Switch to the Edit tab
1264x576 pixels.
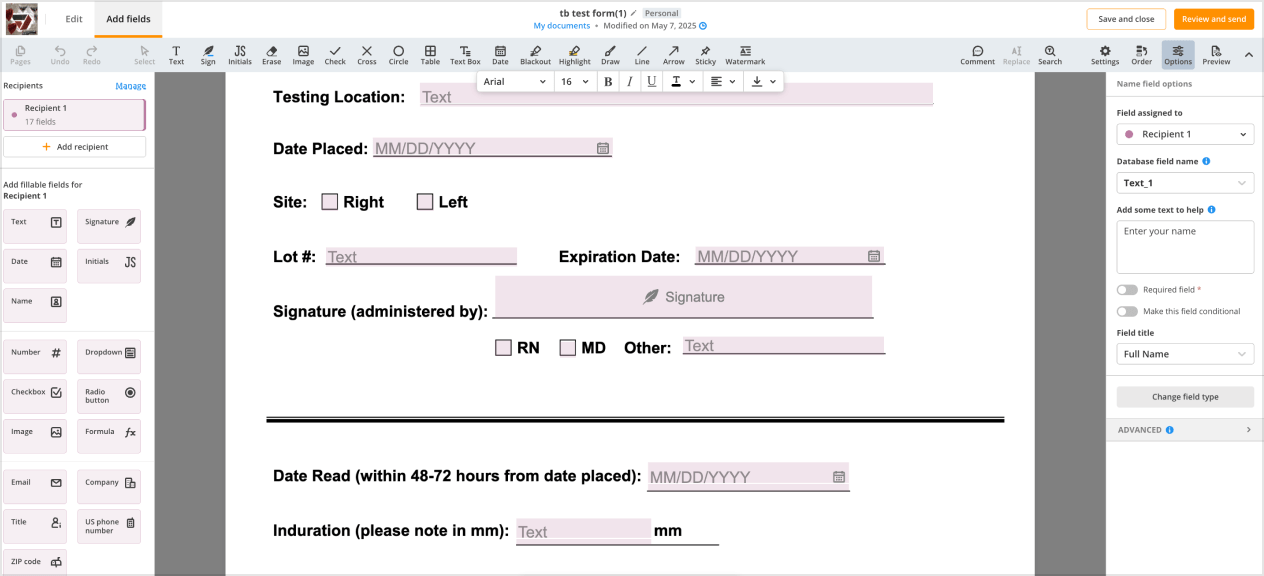pos(74,18)
